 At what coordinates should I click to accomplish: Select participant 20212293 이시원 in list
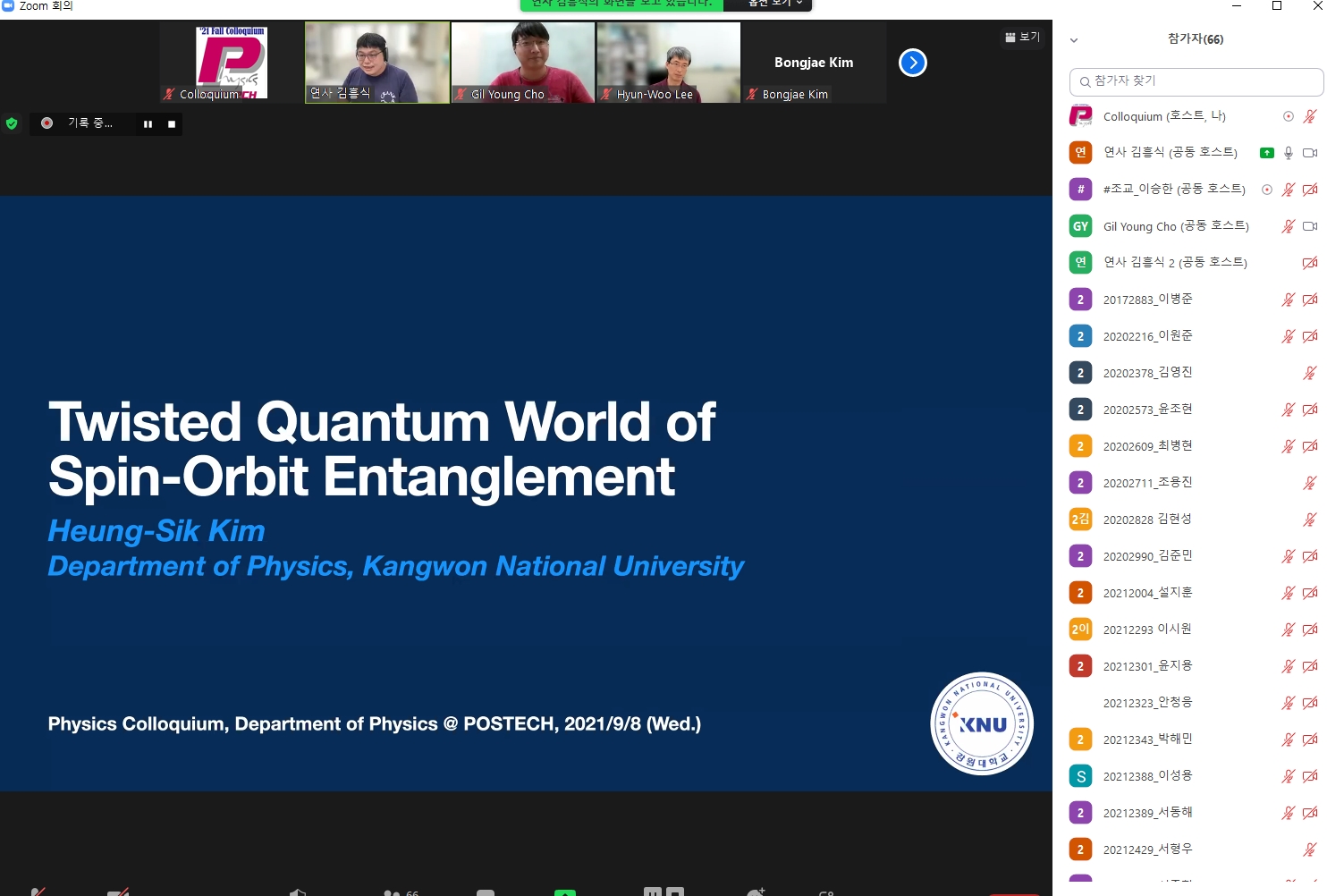coord(1147,630)
